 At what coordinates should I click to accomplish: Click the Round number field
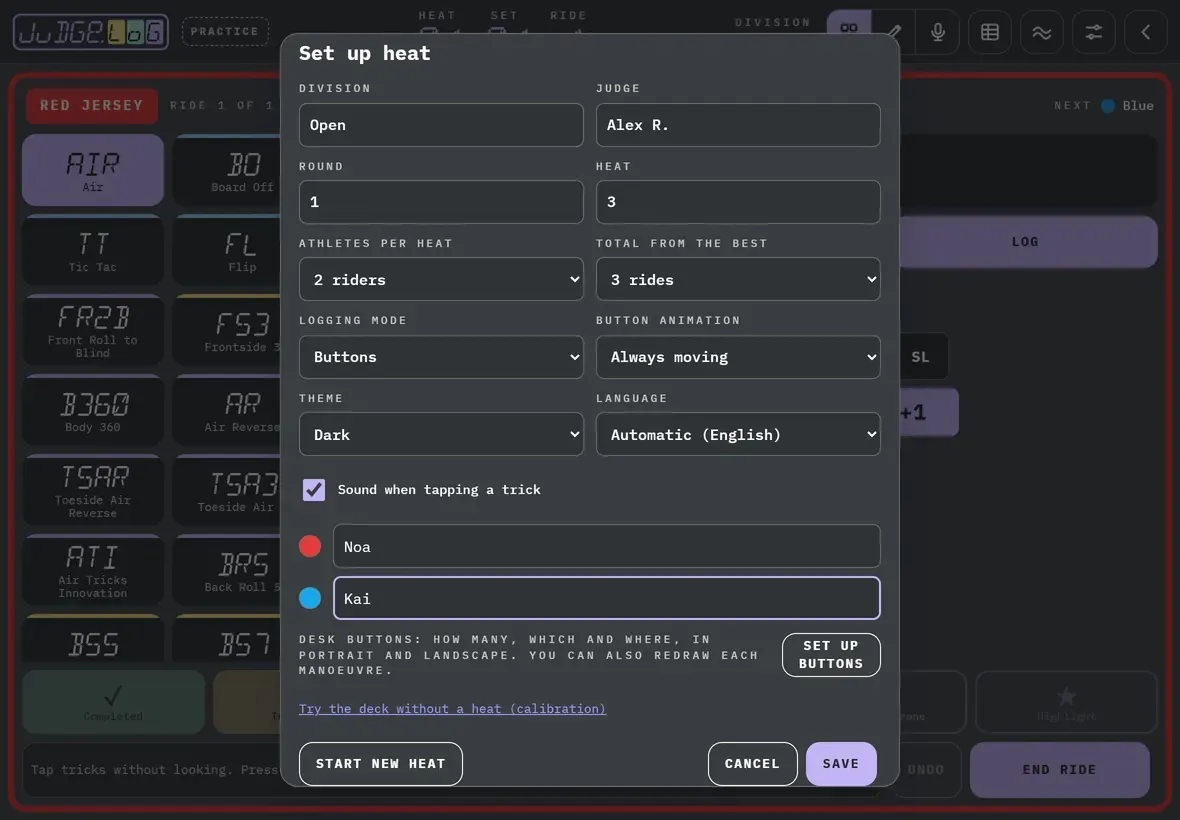click(x=441, y=202)
